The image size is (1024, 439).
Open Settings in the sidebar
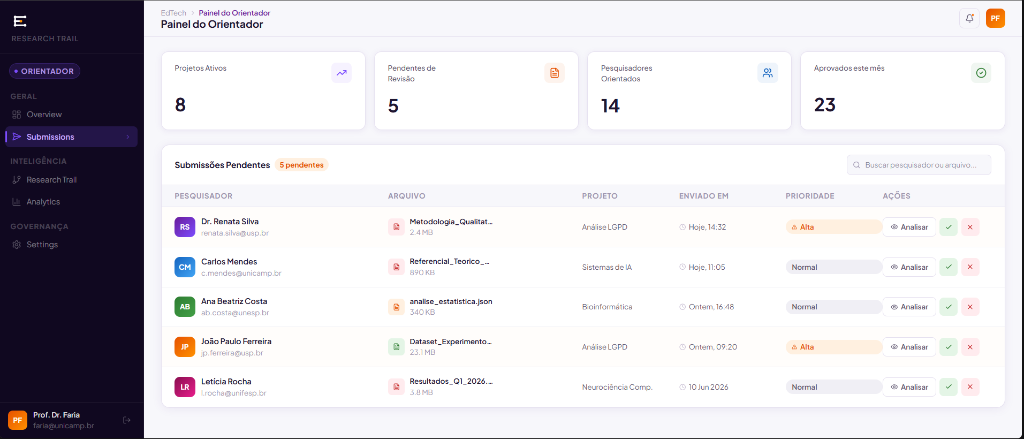72,244
